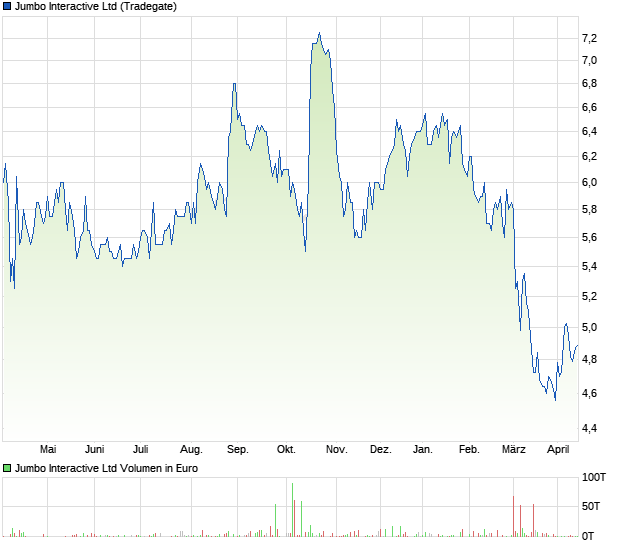Click the 'Okt.' month axis label

(286, 450)
